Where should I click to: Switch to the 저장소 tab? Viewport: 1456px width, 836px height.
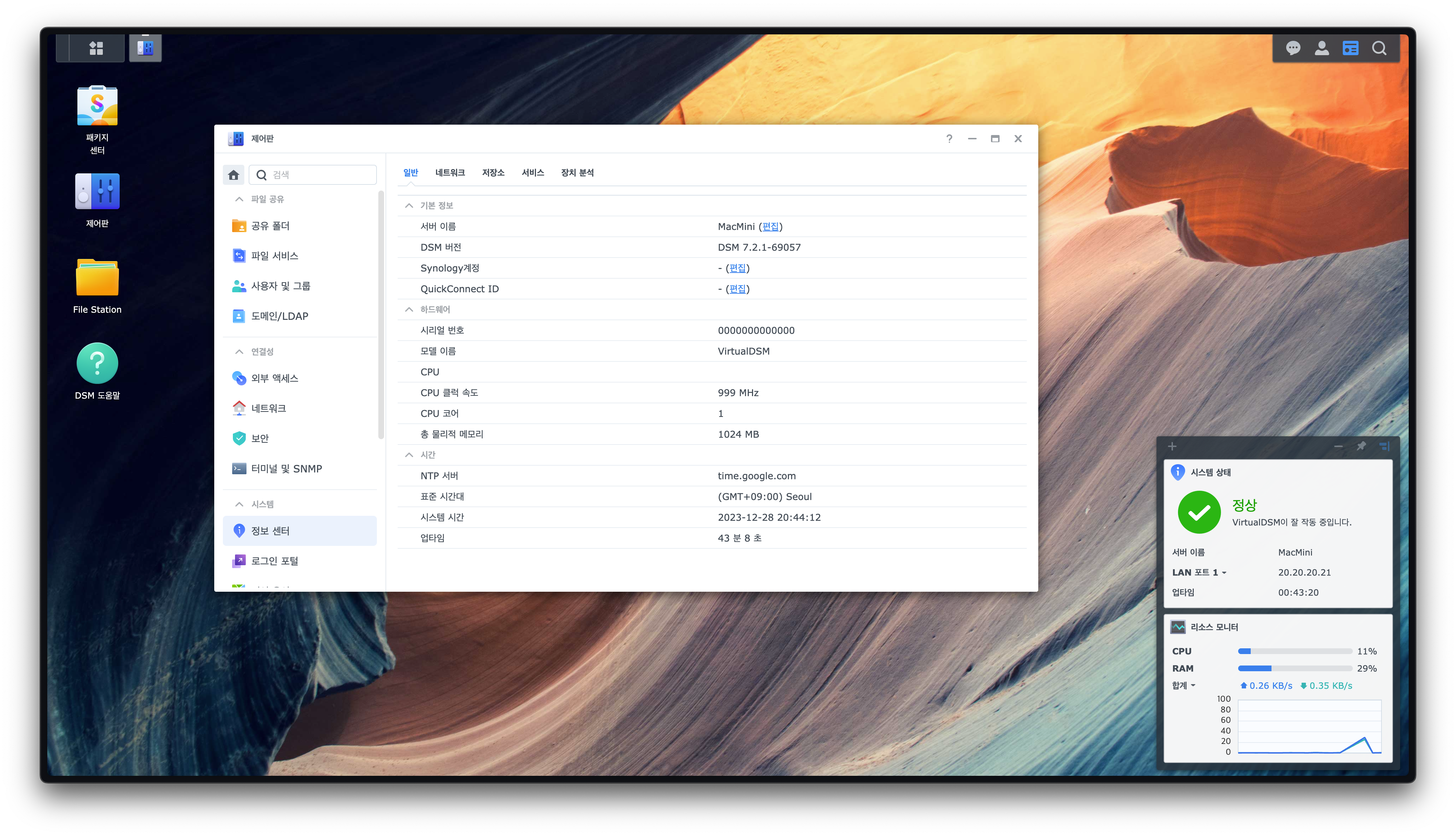click(493, 172)
